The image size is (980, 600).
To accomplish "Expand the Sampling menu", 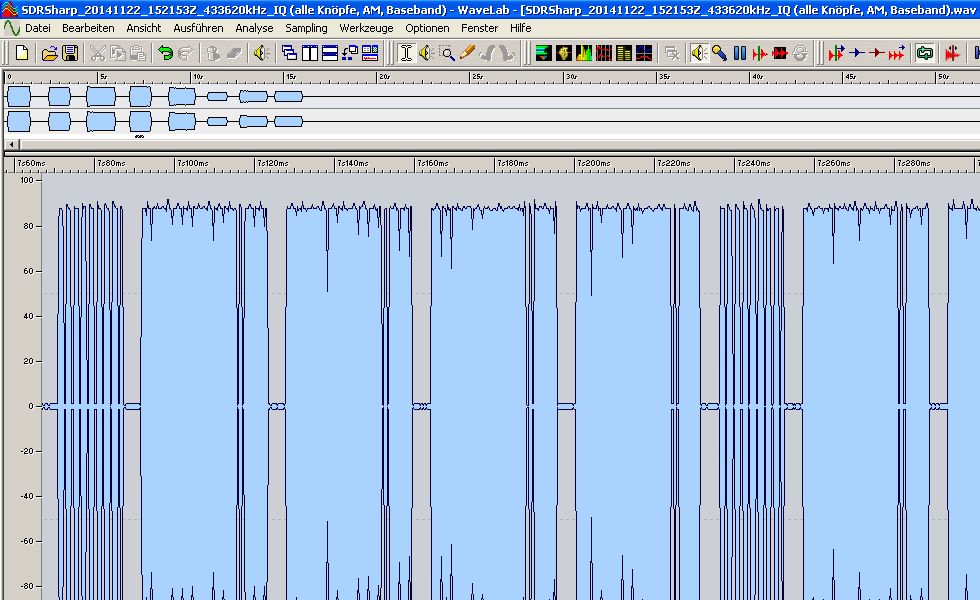I will pos(306,28).
